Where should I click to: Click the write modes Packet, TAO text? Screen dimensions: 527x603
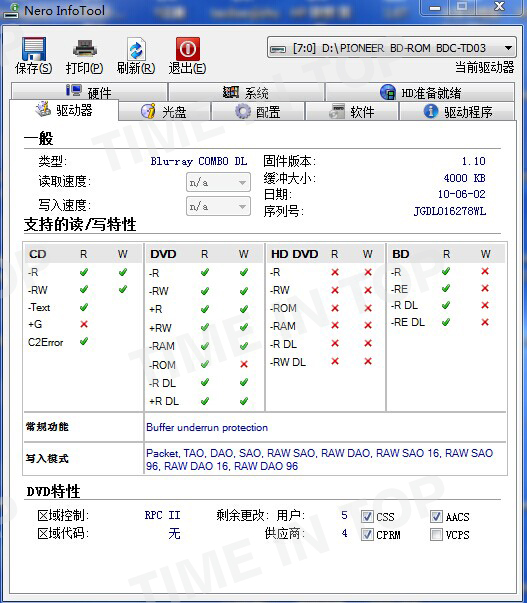pos(319,459)
